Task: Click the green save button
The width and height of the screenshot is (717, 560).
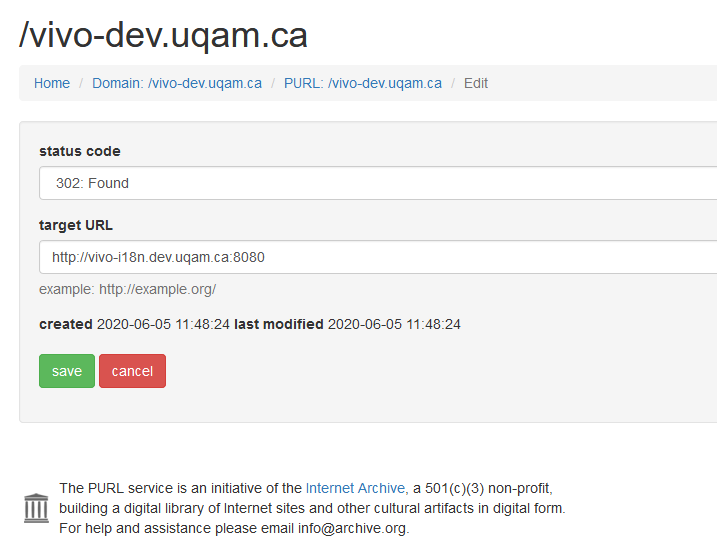Action: pos(67,371)
